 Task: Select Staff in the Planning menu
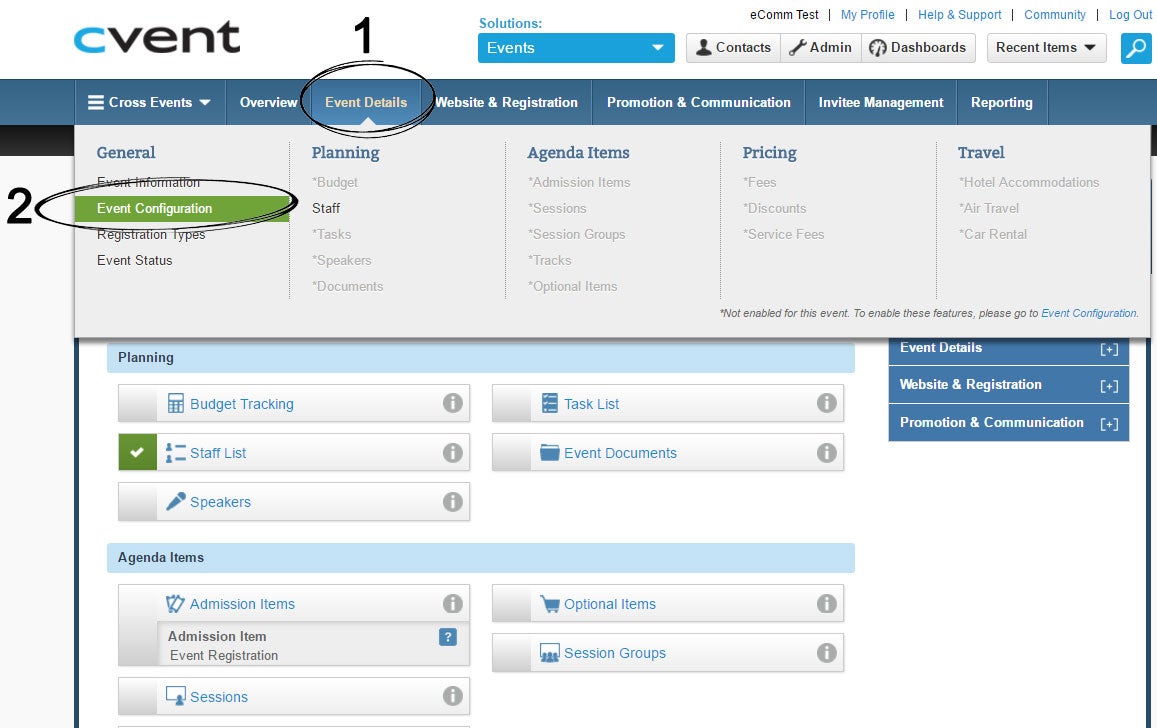pyautogui.click(x=326, y=209)
